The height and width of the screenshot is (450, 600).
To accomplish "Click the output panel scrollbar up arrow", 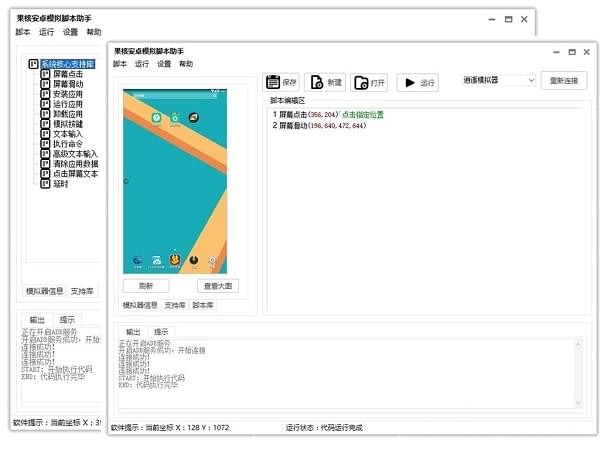I will point(578,344).
